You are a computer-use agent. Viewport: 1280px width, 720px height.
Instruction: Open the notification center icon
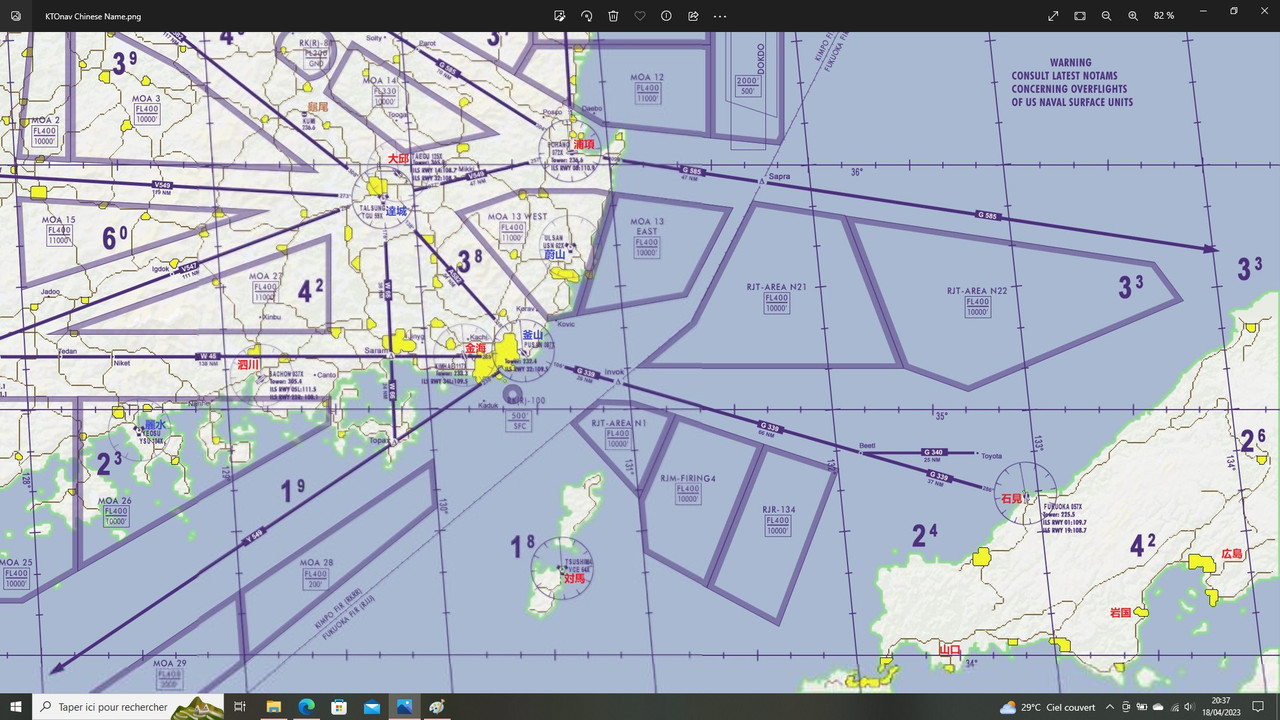click(x=1258, y=707)
